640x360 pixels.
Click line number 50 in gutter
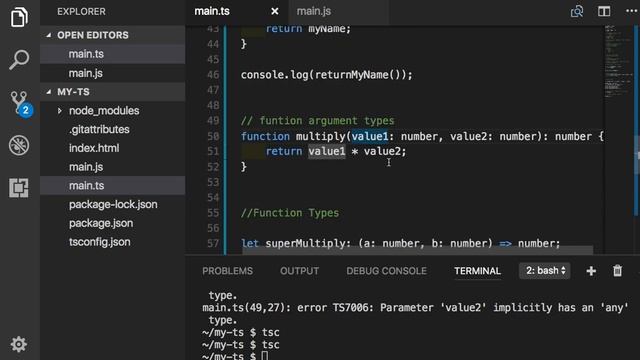click(213, 136)
